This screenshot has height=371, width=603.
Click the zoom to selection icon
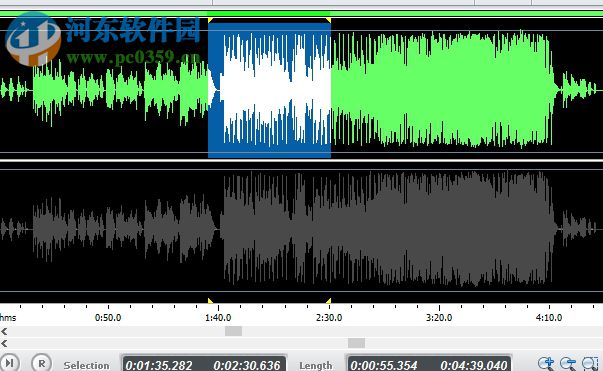(x=590, y=363)
